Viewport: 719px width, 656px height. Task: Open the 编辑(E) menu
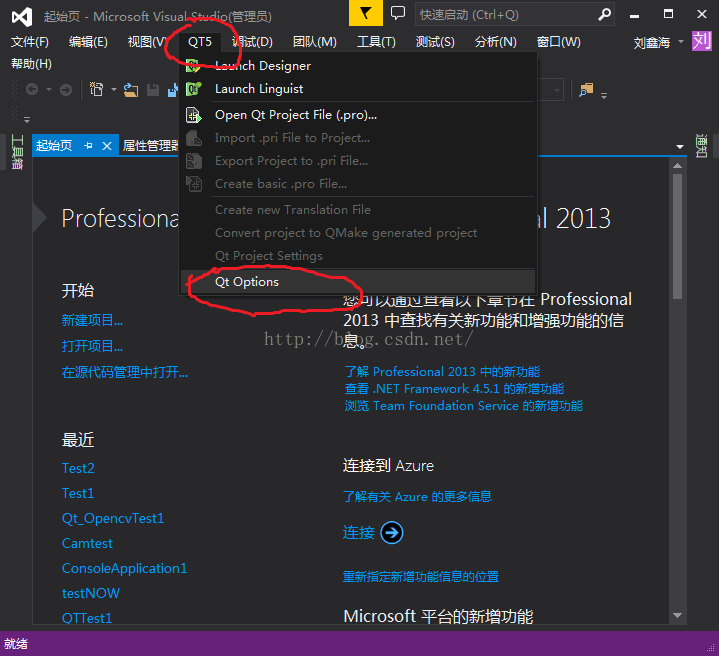[x=88, y=42]
